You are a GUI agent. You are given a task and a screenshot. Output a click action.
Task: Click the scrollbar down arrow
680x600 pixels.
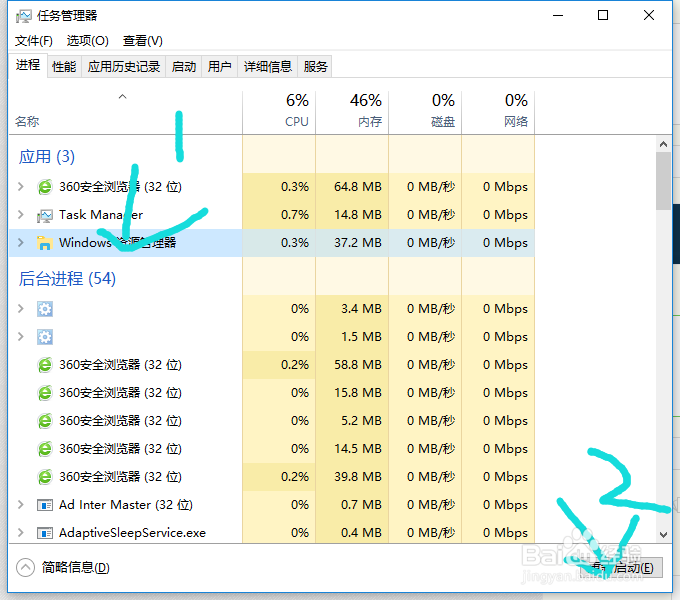(664, 535)
